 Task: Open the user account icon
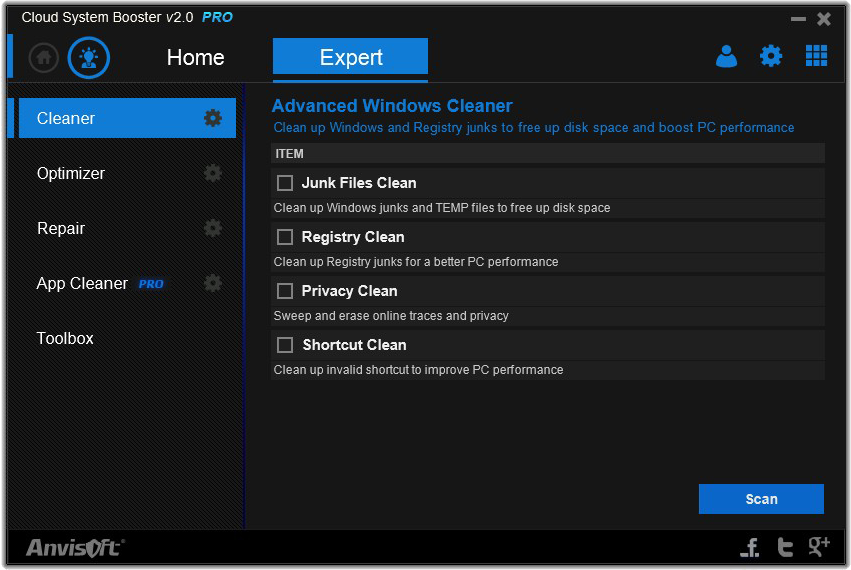coord(726,57)
